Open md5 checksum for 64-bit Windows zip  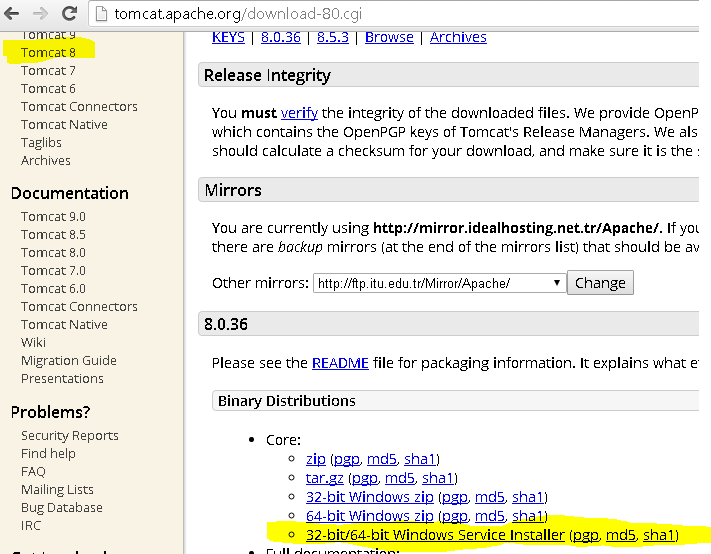point(490,516)
